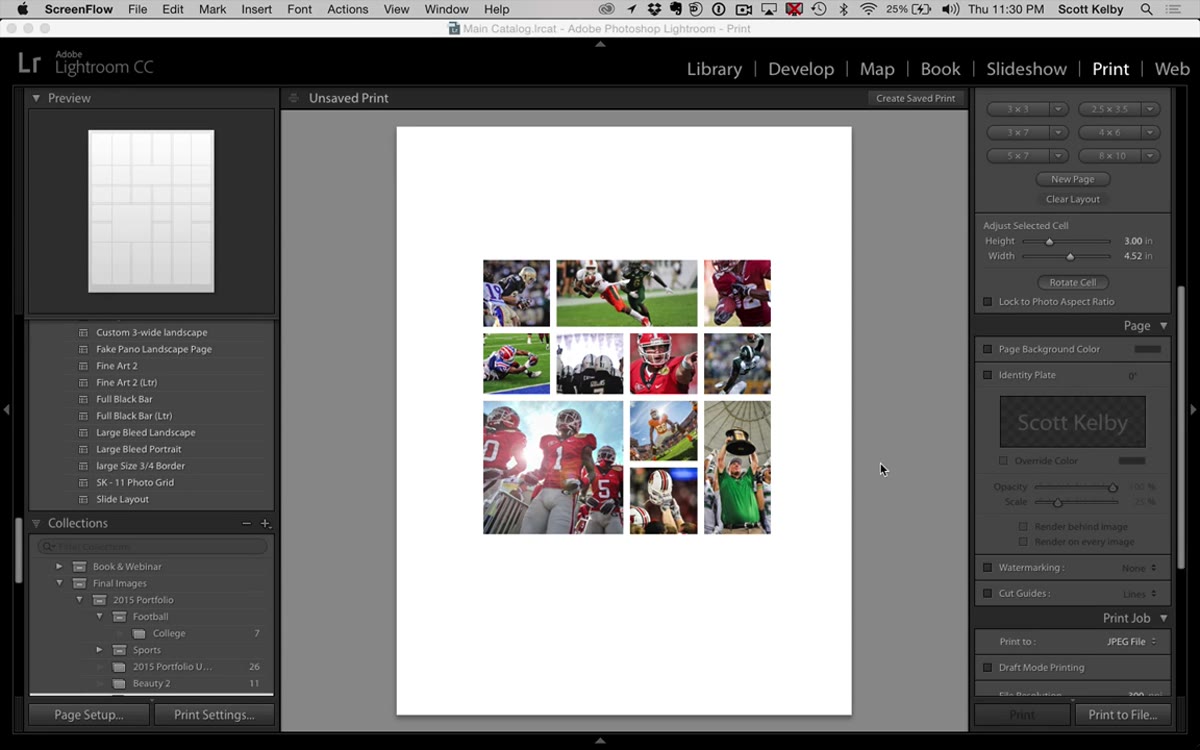This screenshot has width=1200, height=750.
Task: Select the Custom 3-wide landscape template icon
Action: (x=85, y=333)
